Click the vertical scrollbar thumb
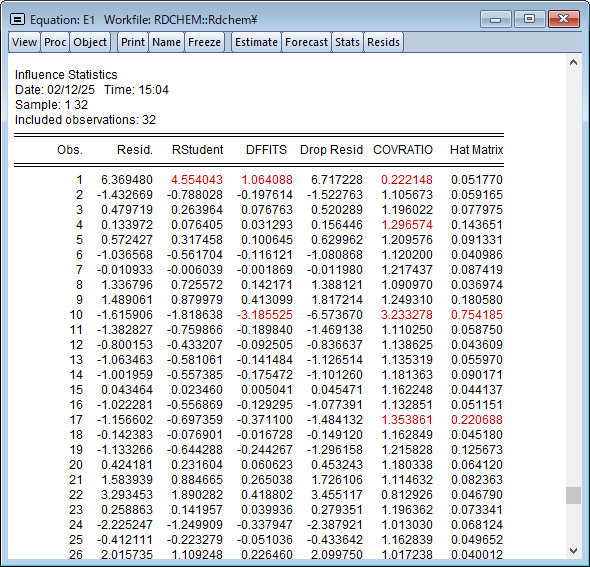This screenshot has width=590, height=567. [573, 496]
